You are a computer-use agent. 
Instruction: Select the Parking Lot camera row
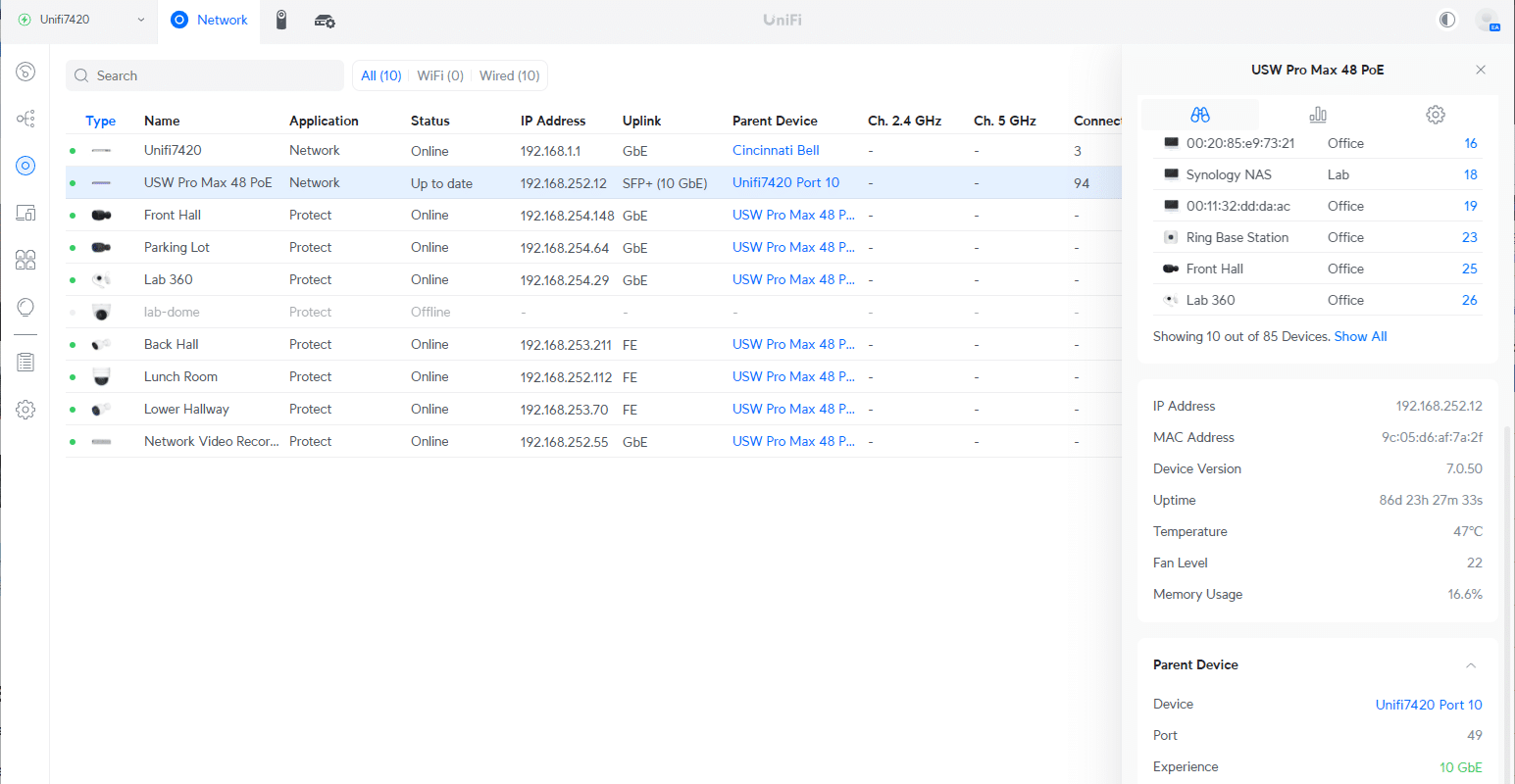tap(593, 247)
